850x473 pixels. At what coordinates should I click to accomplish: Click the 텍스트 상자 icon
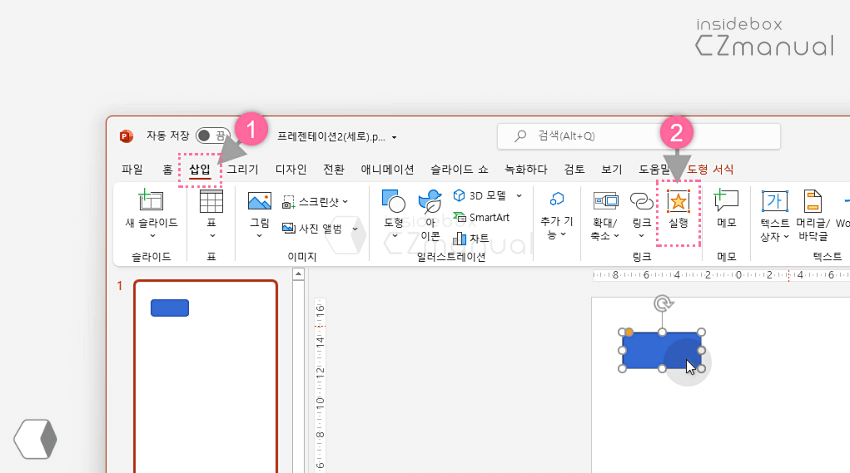(x=774, y=201)
